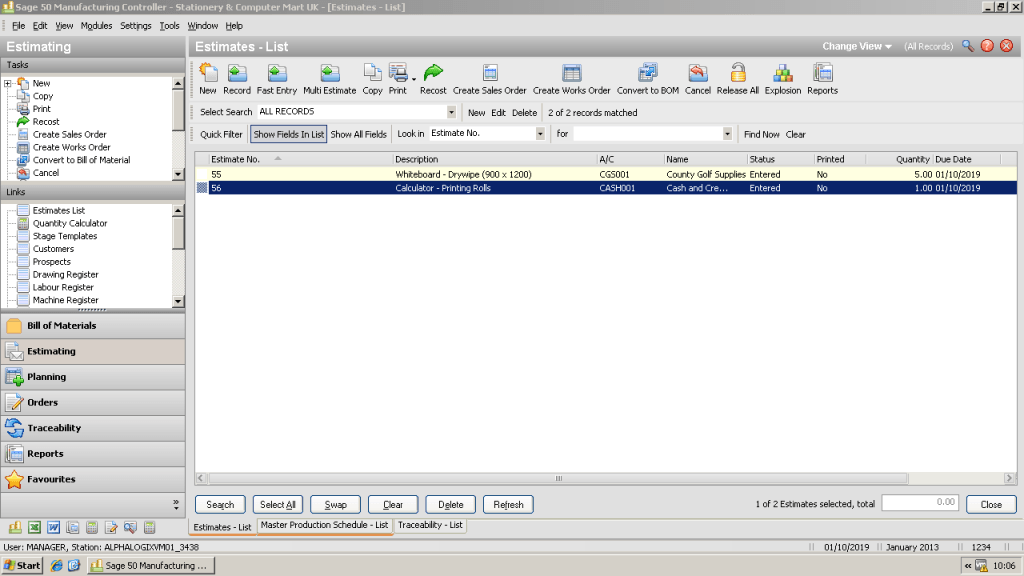Open the Record toolbar icon
This screenshot has height=576, width=1024.
click(236, 80)
